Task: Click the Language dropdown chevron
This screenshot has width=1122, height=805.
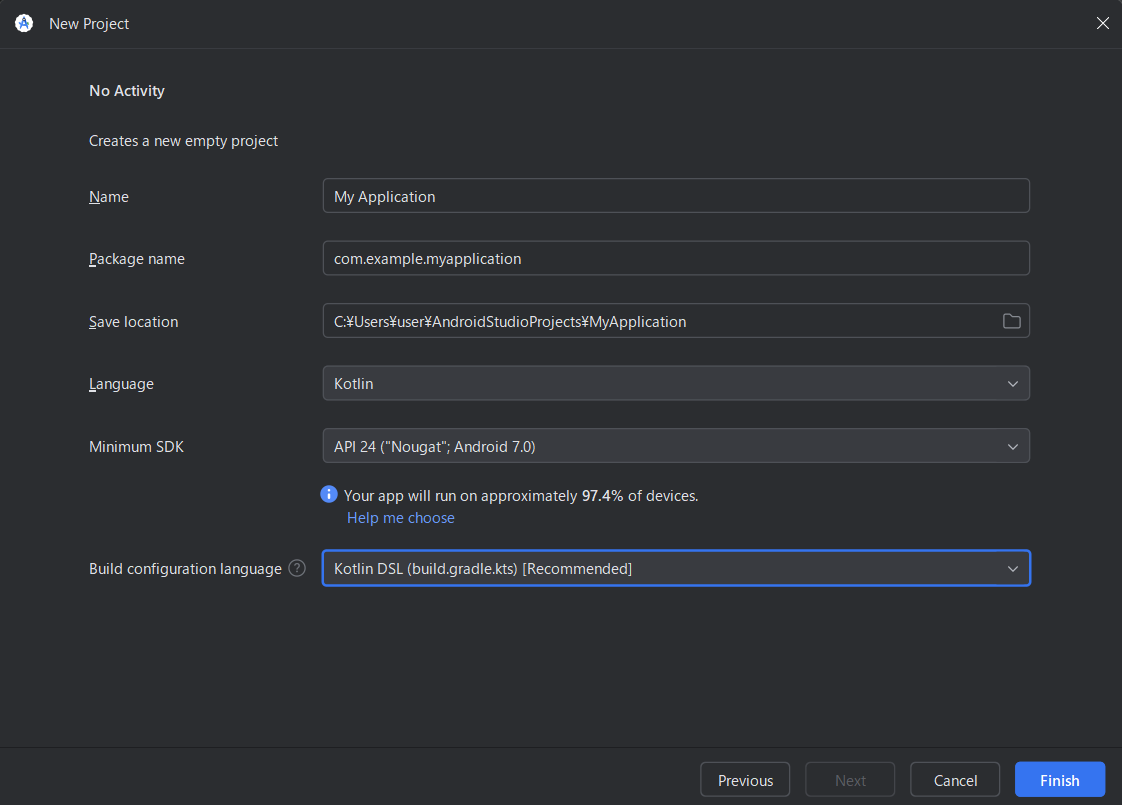Action: tap(1012, 383)
